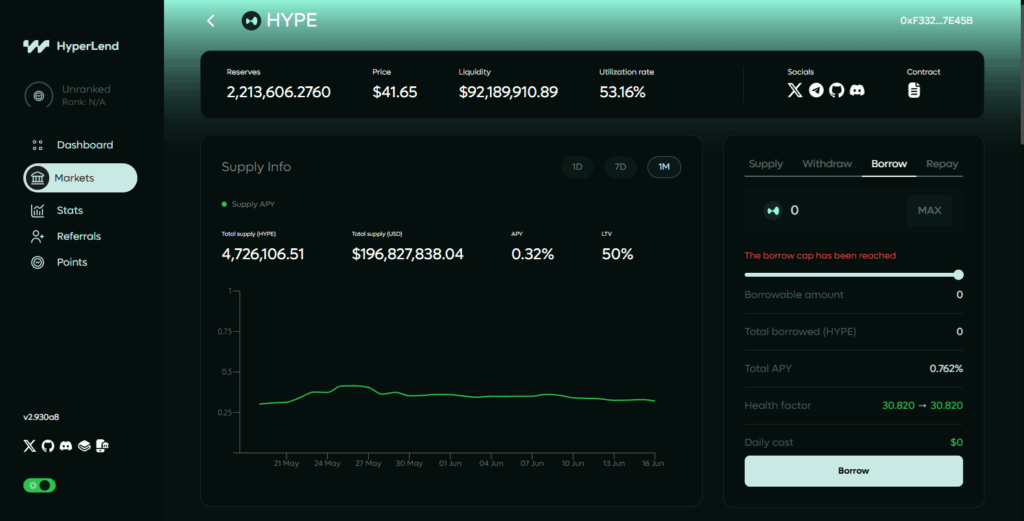
Task: Click the Total APY value 0.762%
Action: click(x=946, y=369)
